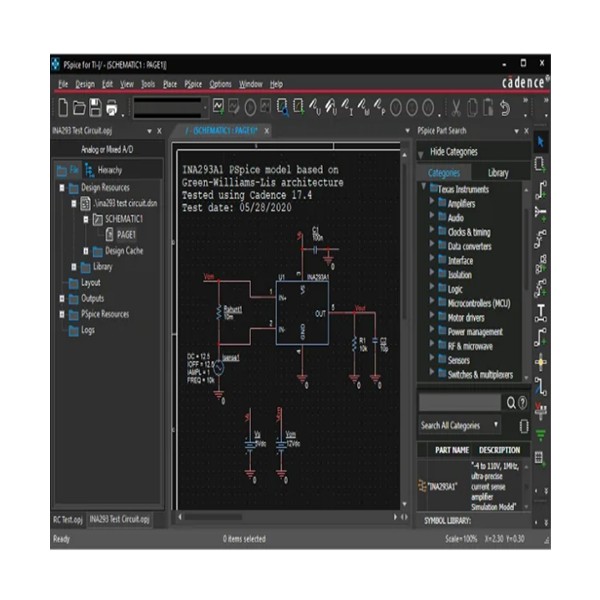Click Edit Simulation Profile icon
This screenshot has height=600, width=600.
tap(233, 107)
